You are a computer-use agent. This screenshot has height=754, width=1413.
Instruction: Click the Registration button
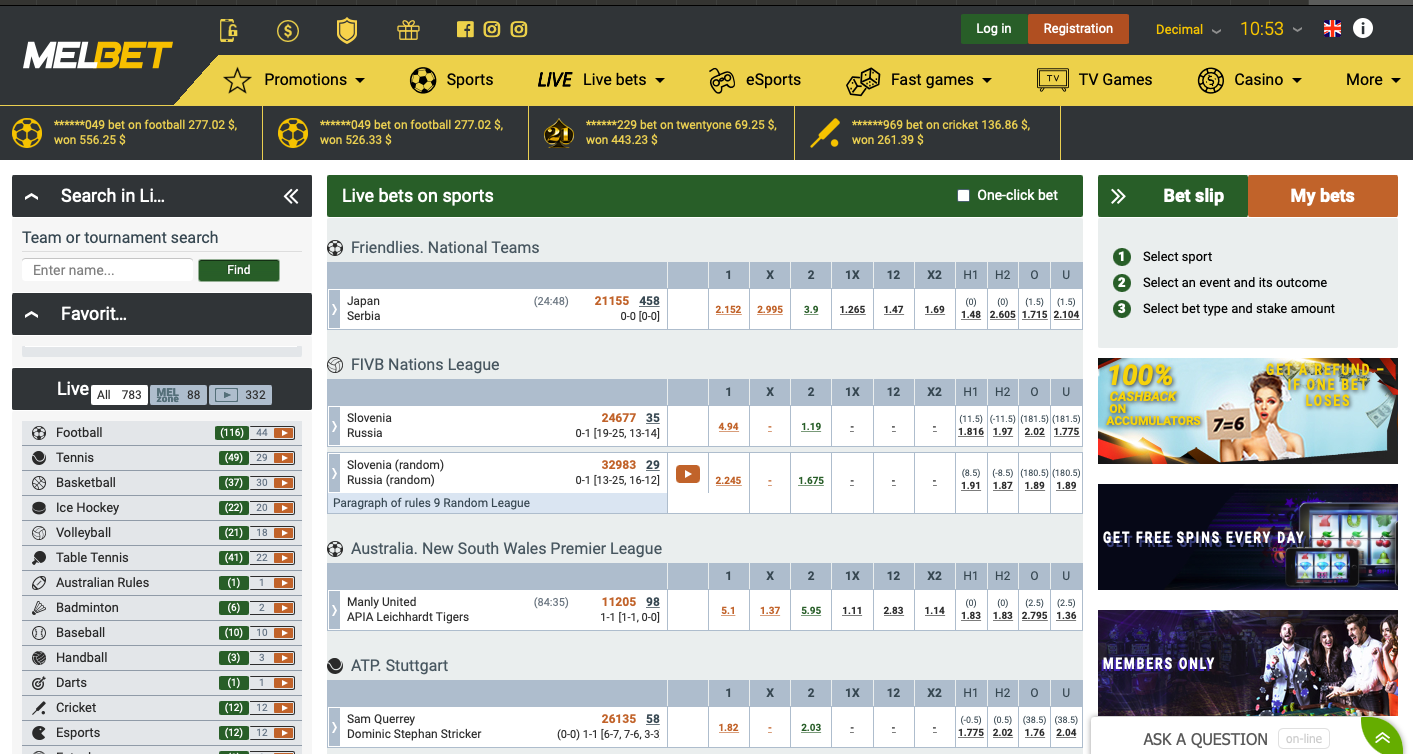[1078, 29]
